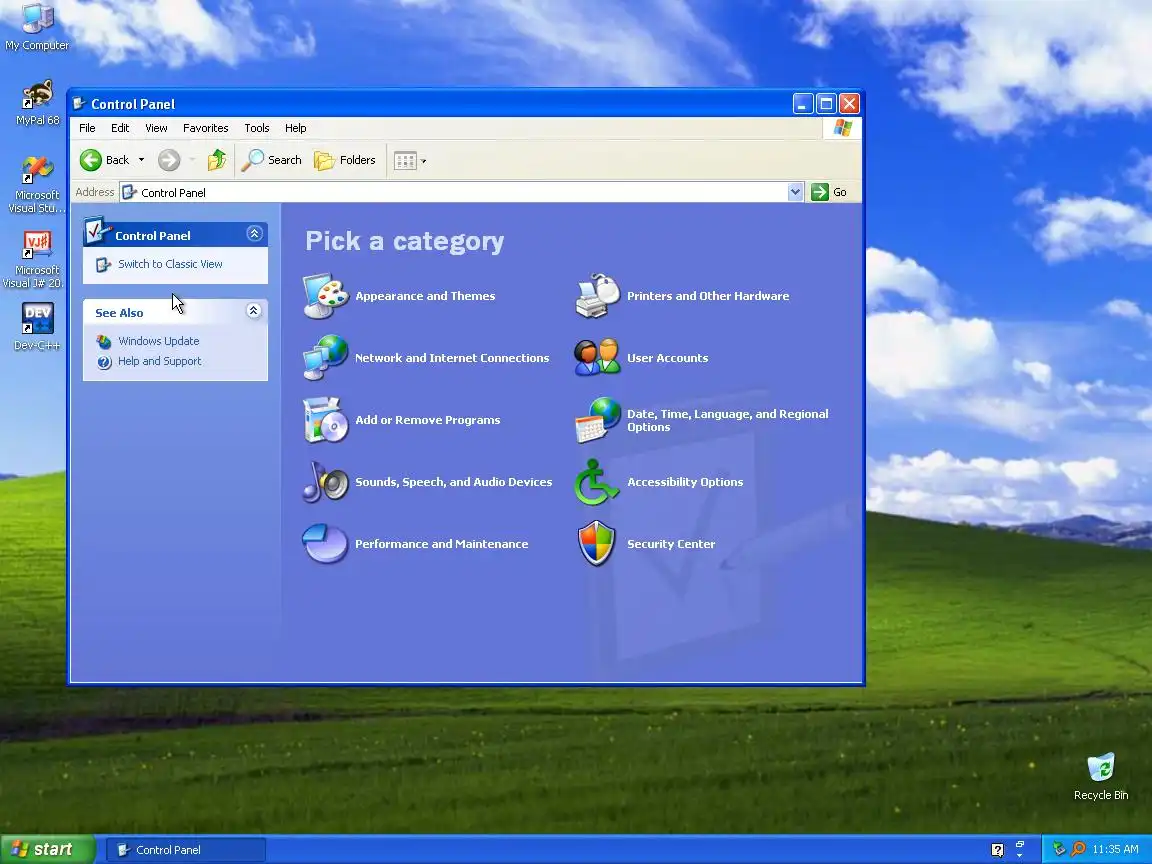Select the Recycle Bin desktop icon
Viewport: 1152px width, 864px height.
(1101, 776)
